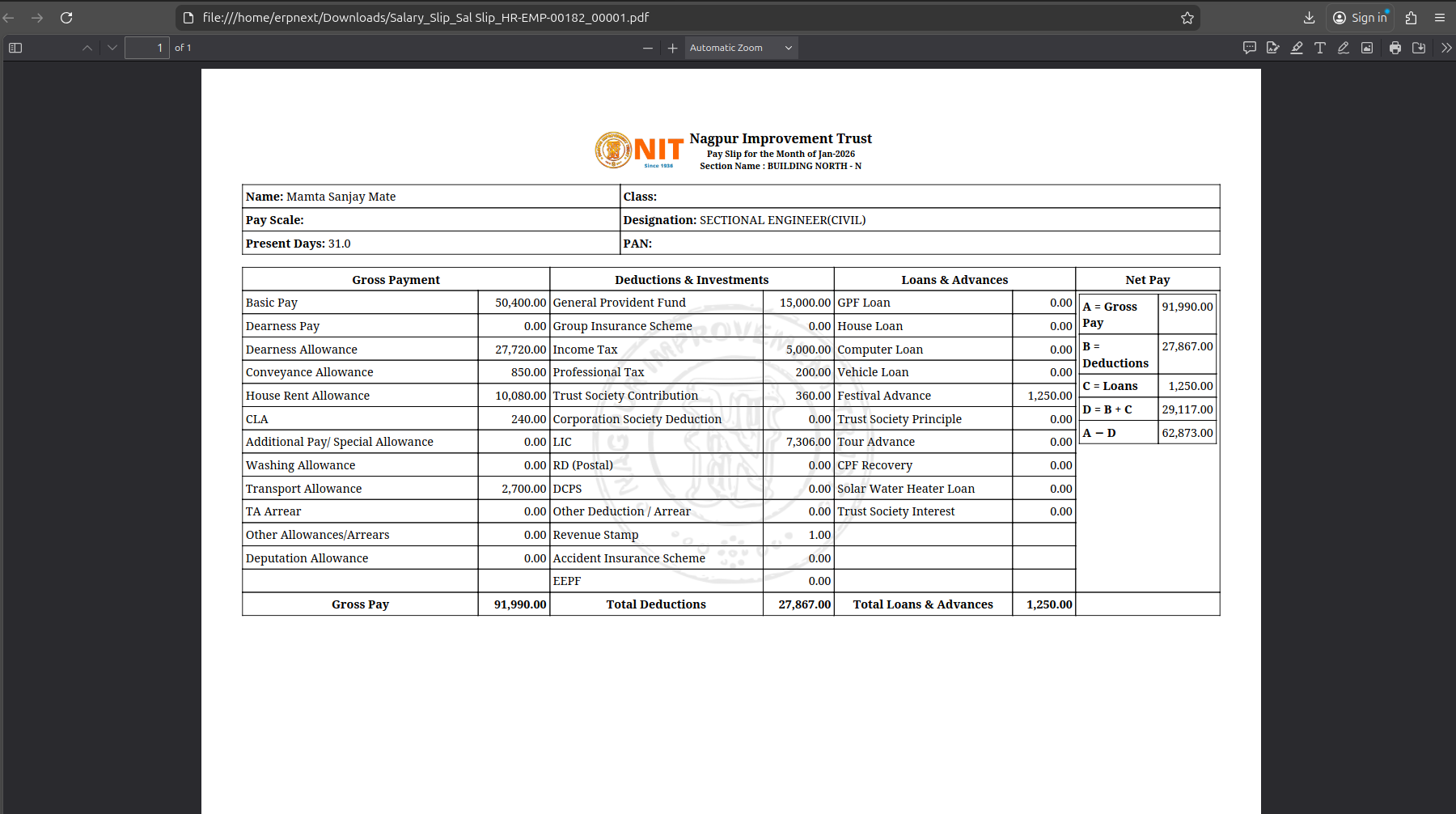Viewport: 1456px width, 814px height.
Task: Select the highlight tool
Action: pyautogui.click(x=1297, y=48)
